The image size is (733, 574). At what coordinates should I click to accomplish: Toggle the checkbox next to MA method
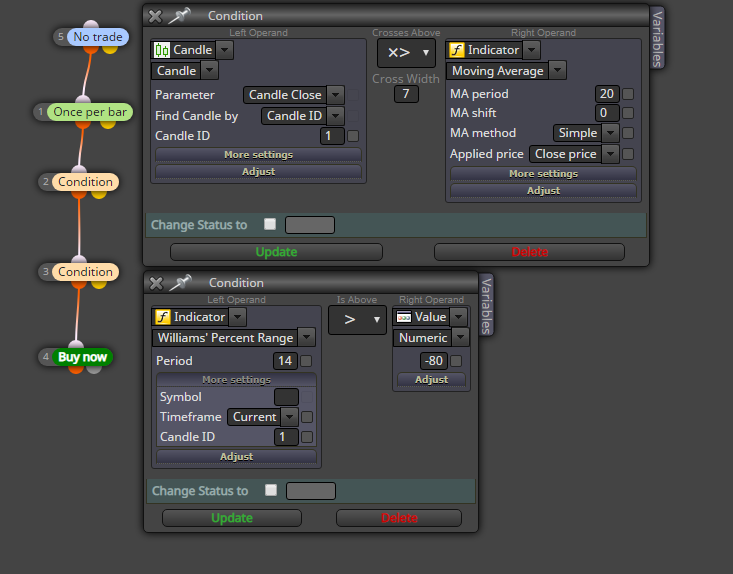click(628, 133)
